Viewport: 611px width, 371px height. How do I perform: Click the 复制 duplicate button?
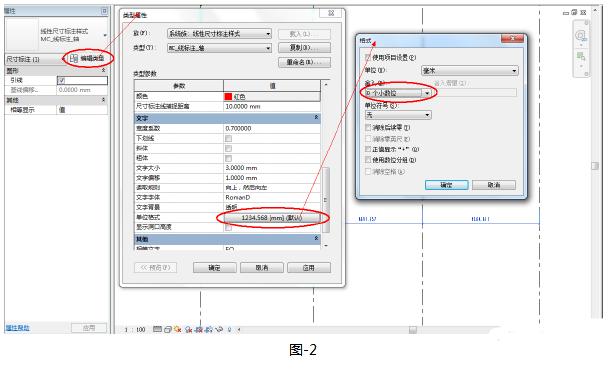click(304, 48)
